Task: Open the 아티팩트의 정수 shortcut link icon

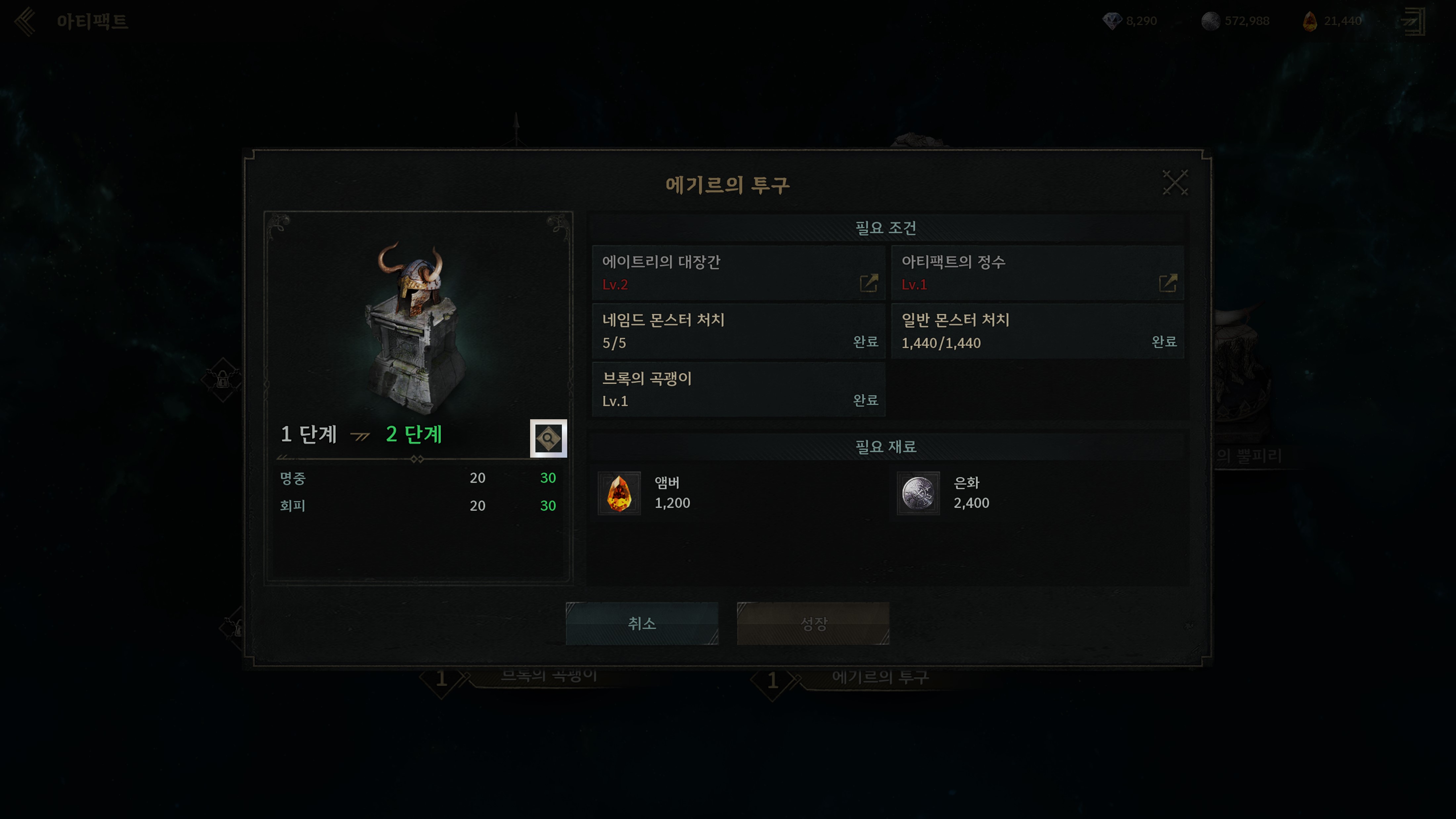Action: coord(1168,283)
